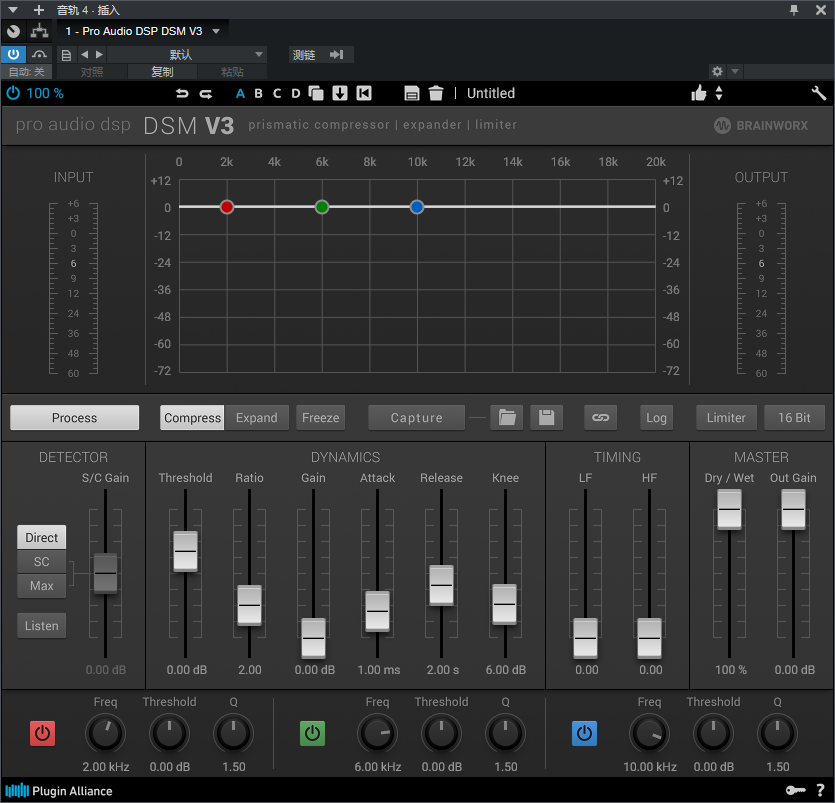Select preset slot B
The width and height of the screenshot is (835, 803).
click(x=258, y=94)
